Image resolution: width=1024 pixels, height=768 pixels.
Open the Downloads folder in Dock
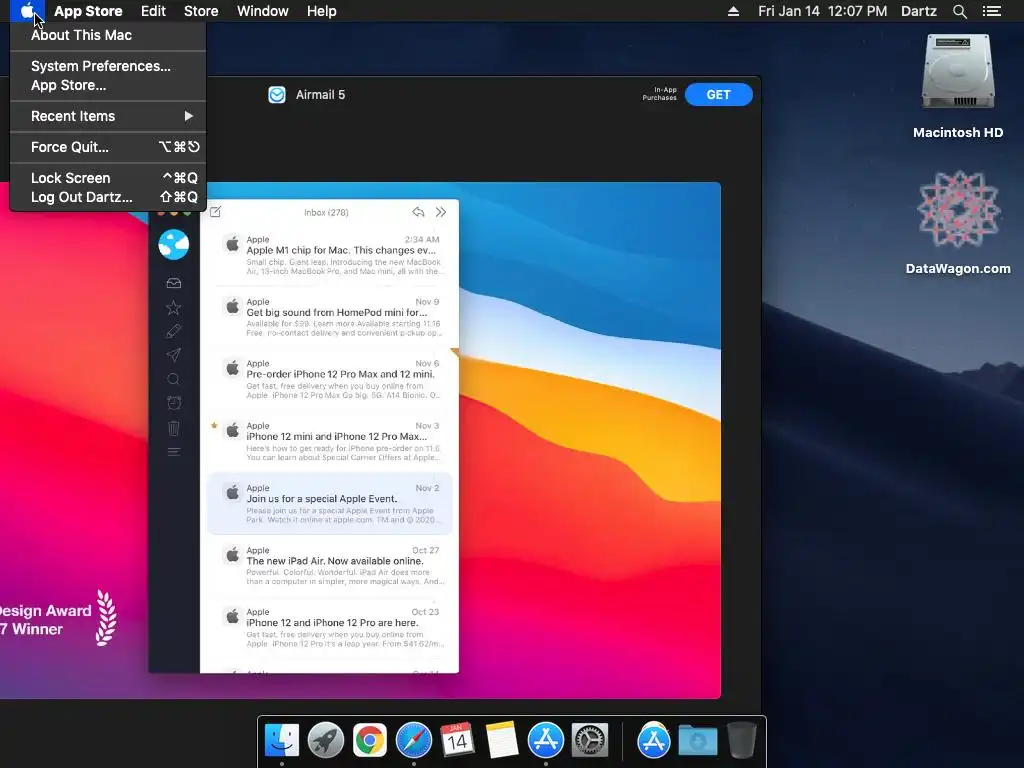697,741
